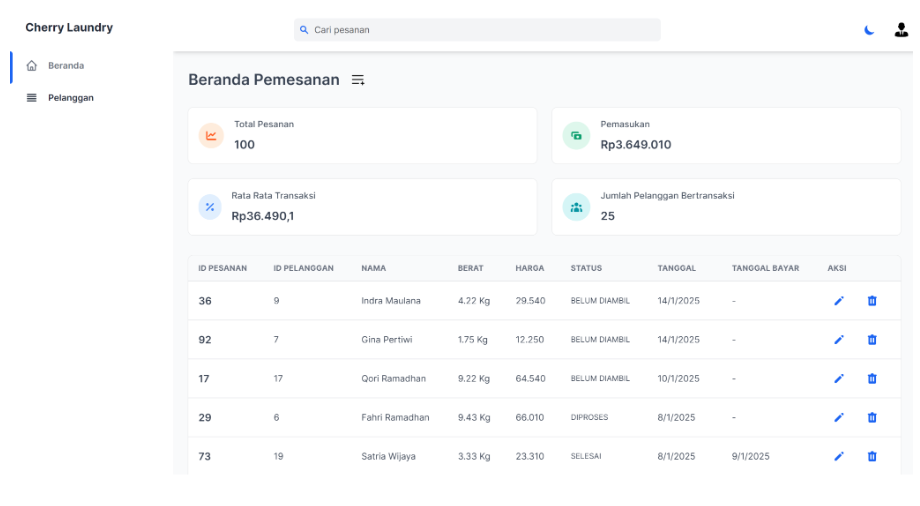Click the SELESAI status cell
The width and height of the screenshot is (920, 506).
click(x=586, y=456)
